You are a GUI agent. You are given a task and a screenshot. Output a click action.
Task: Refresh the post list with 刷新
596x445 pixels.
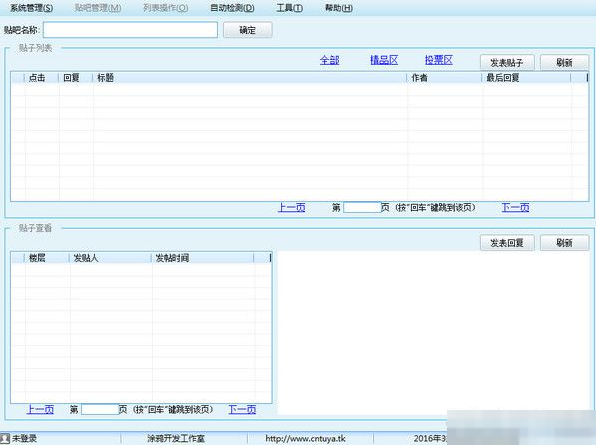[564, 63]
